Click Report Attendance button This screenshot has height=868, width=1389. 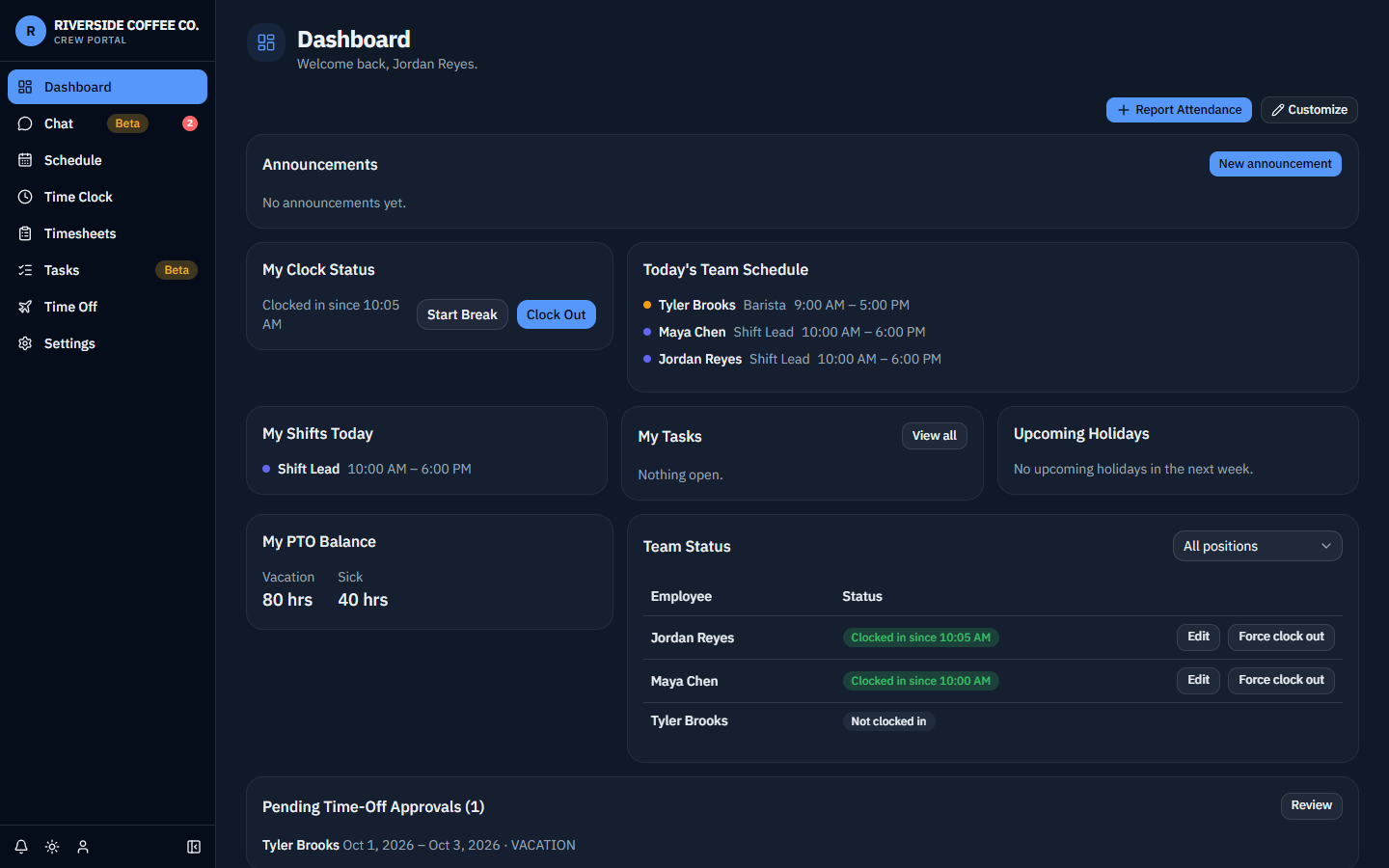click(x=1179, y=110)
